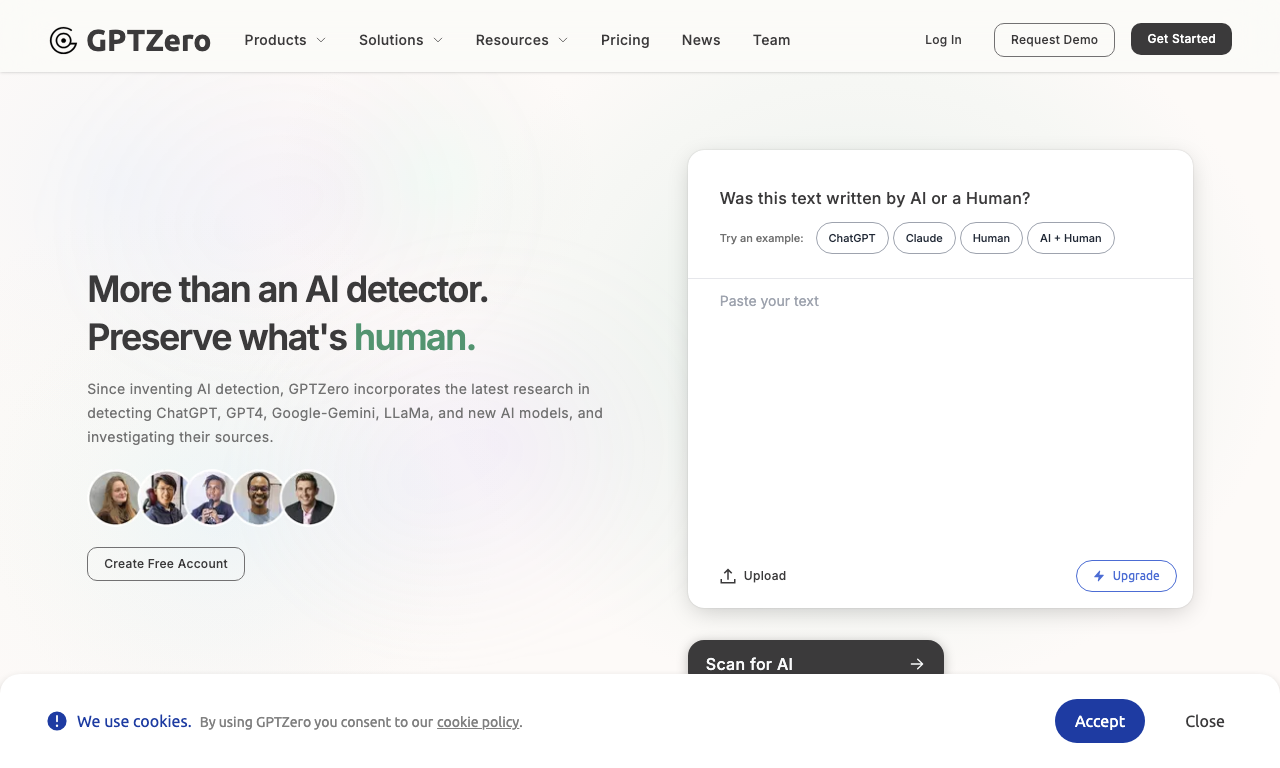Try the Human example text
The width and height of the screenshot is (1280, 768).
click(991, 238)
